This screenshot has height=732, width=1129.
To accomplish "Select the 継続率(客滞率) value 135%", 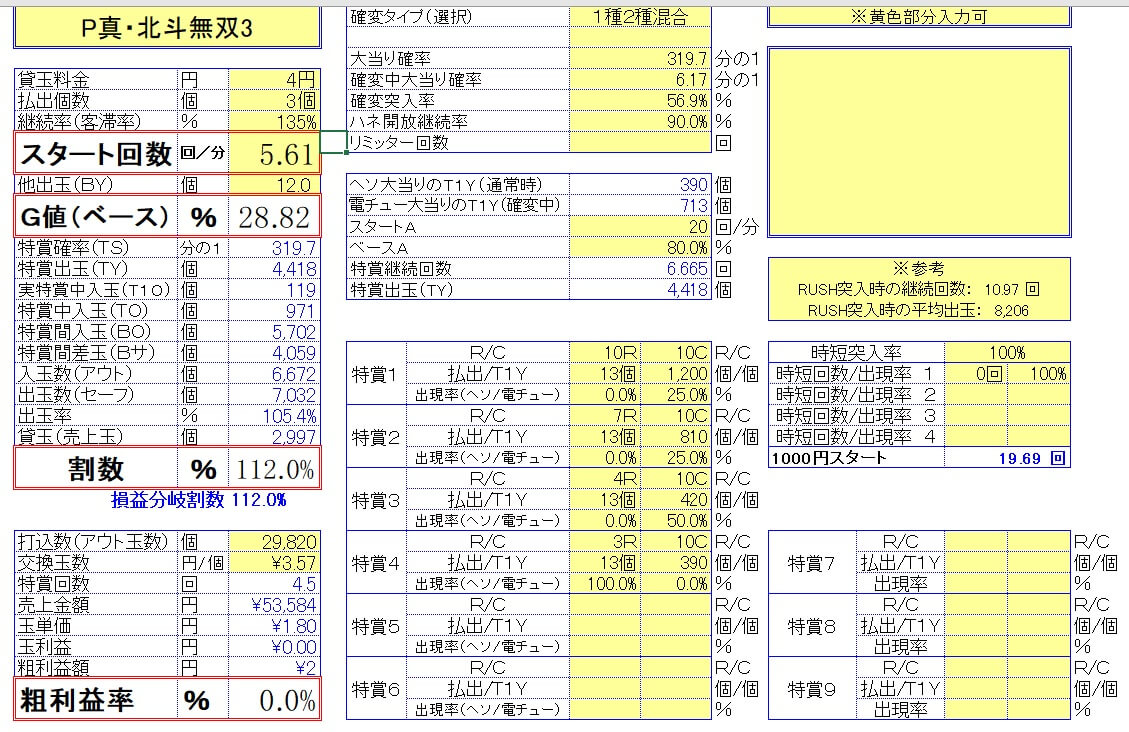I will (274, 121).
